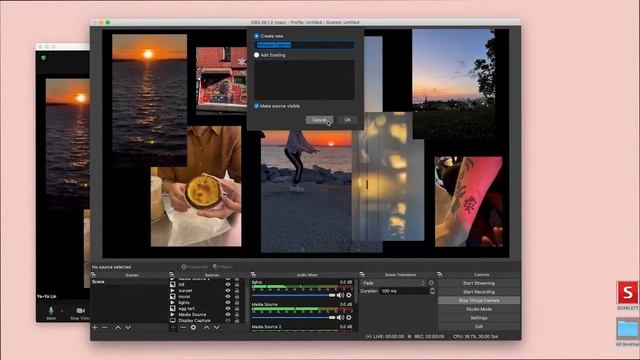
Task: Adjust Duration with the stepper arrows
Action: coord(432,291)
